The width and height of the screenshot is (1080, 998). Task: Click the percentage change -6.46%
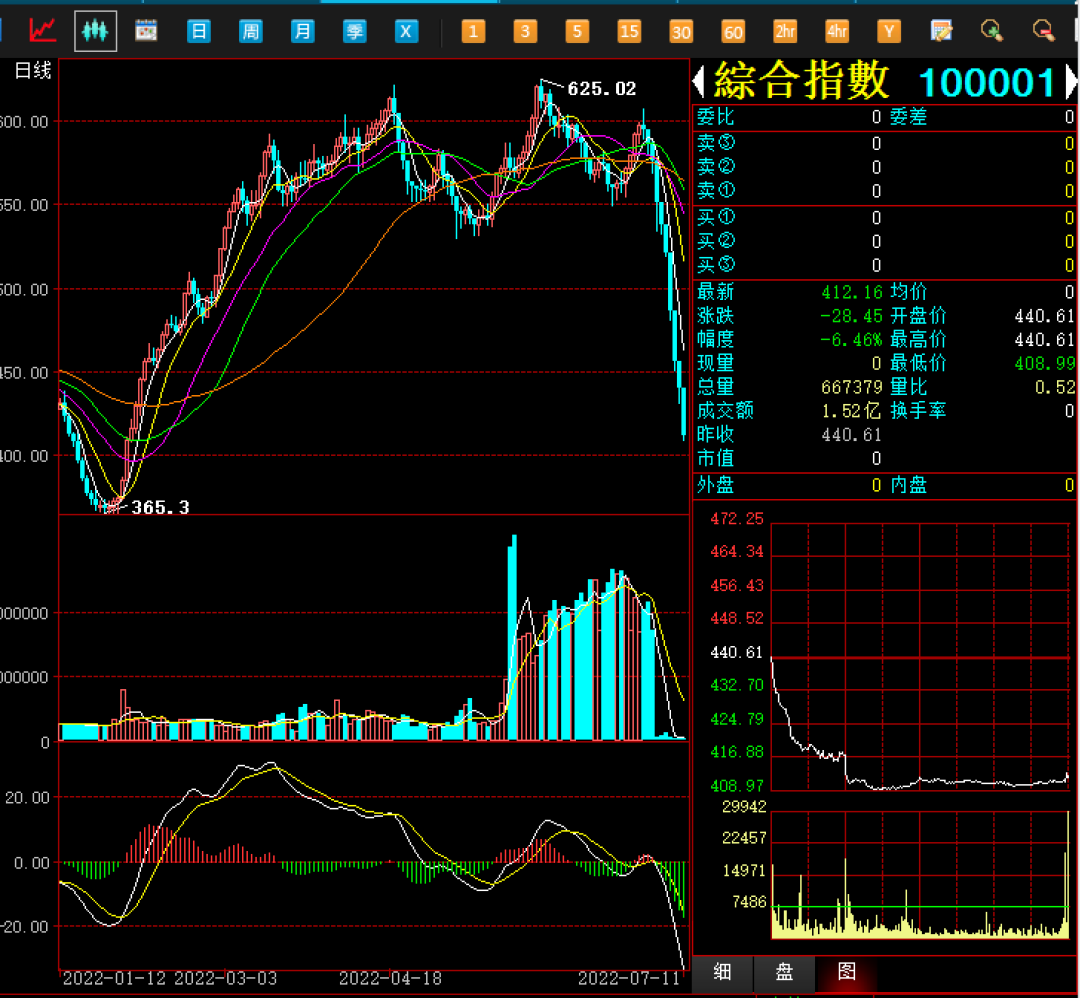851,340
